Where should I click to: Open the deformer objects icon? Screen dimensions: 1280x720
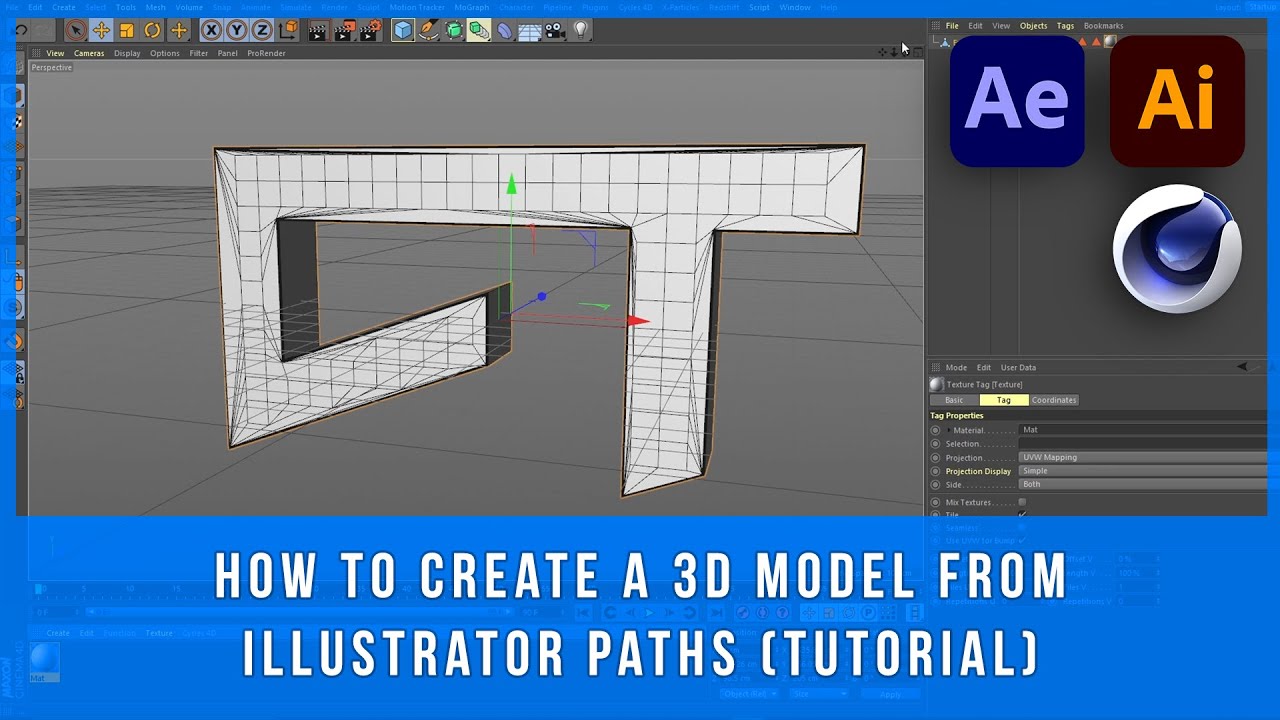(505, 30)
